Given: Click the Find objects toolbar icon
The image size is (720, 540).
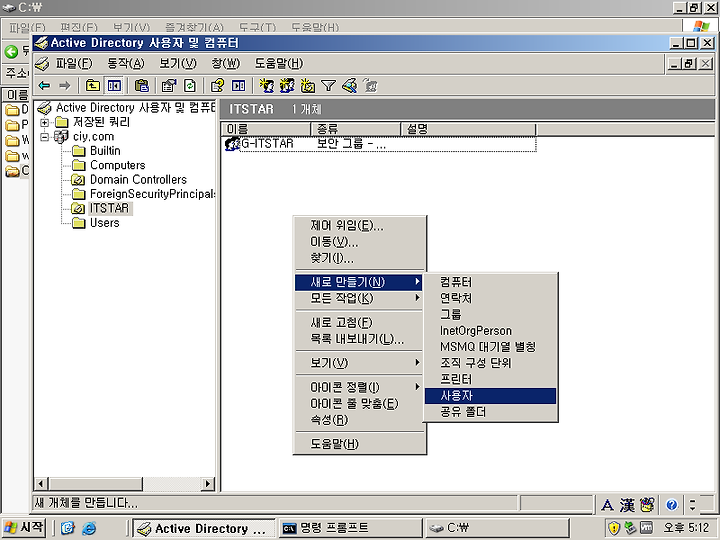Looking at the screenshot, I should [x=349, y=85].
